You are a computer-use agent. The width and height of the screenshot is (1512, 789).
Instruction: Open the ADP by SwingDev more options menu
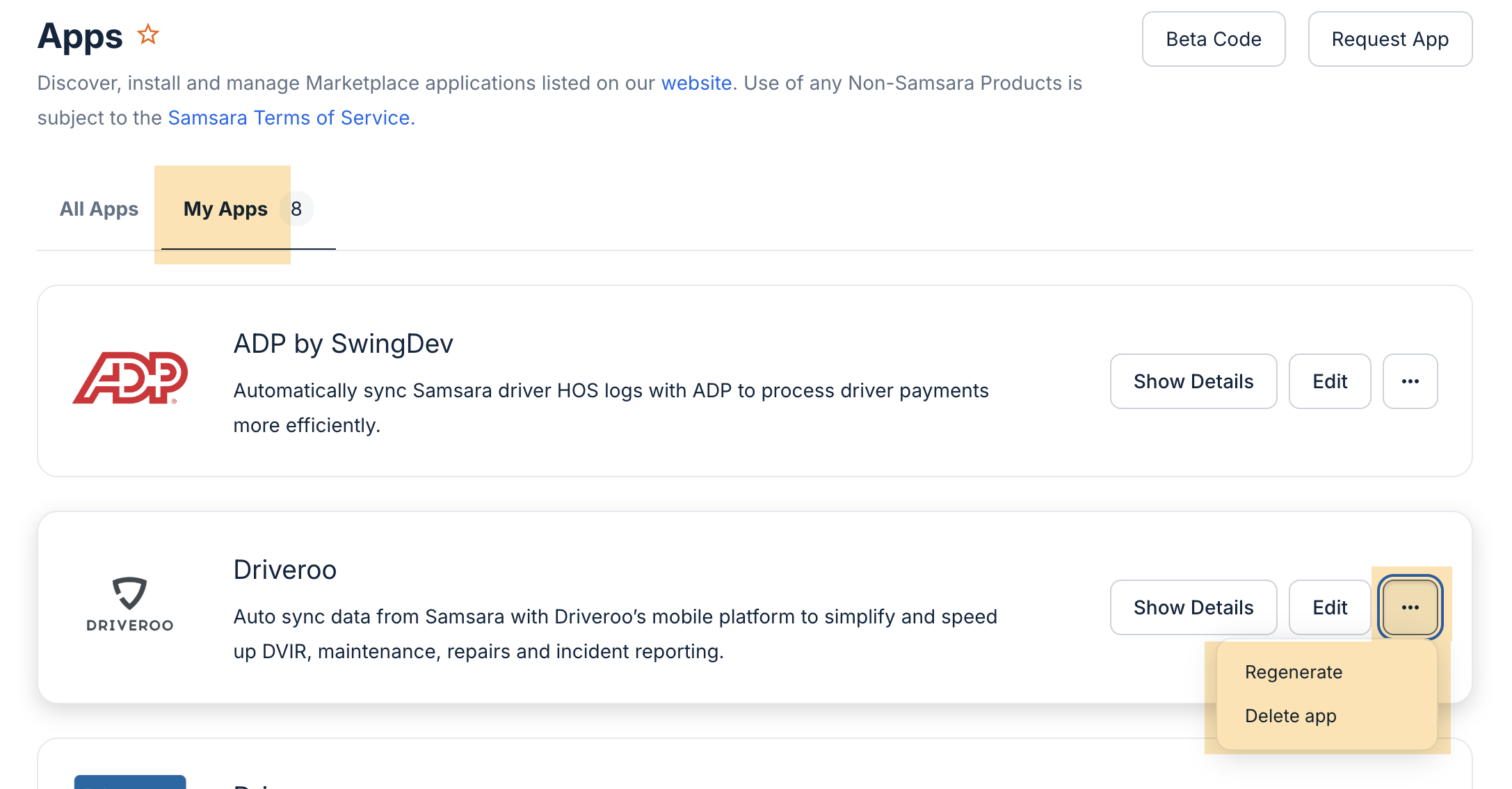(1410, 381)
